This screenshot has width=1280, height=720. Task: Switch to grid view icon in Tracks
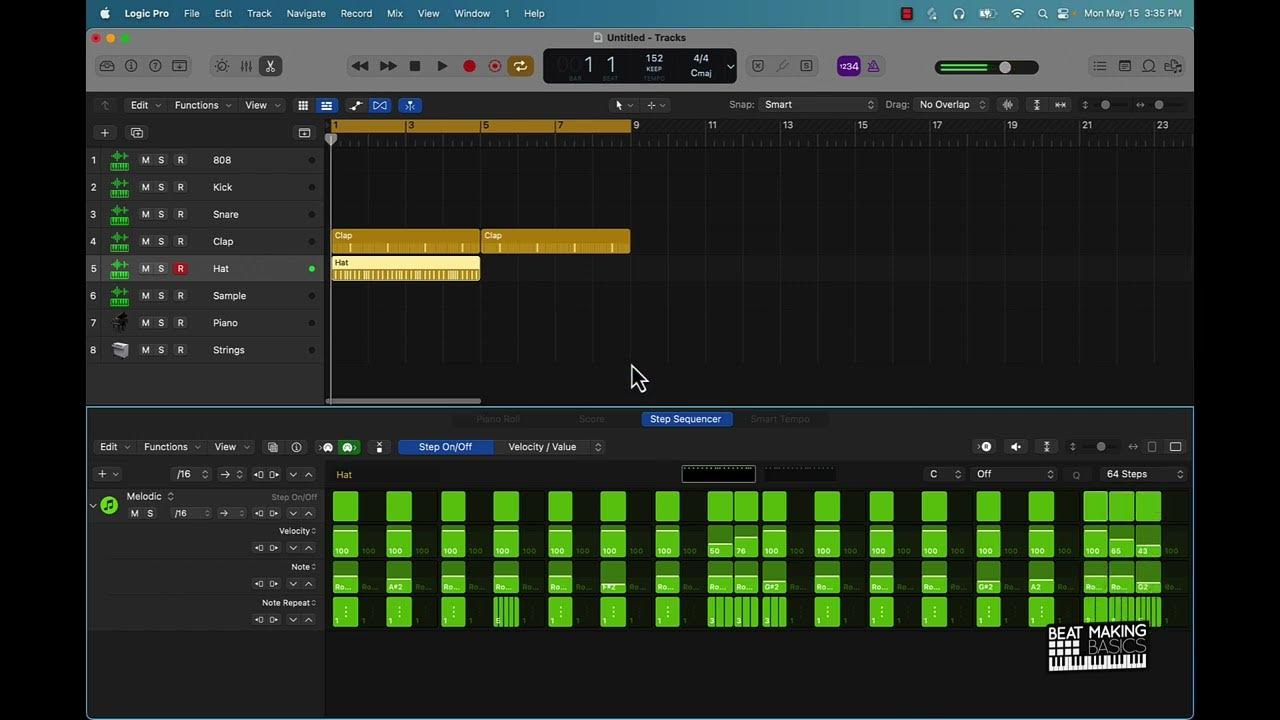click(x=303, y=105)
